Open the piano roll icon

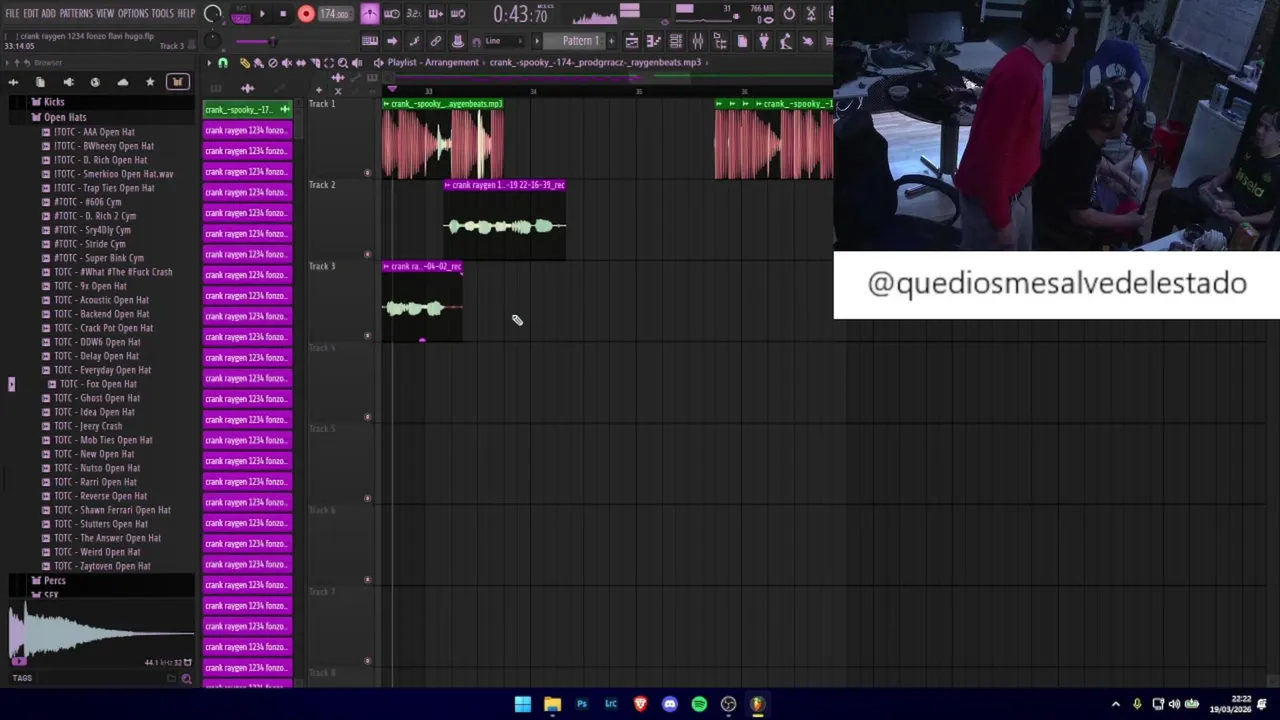point(653,41)
